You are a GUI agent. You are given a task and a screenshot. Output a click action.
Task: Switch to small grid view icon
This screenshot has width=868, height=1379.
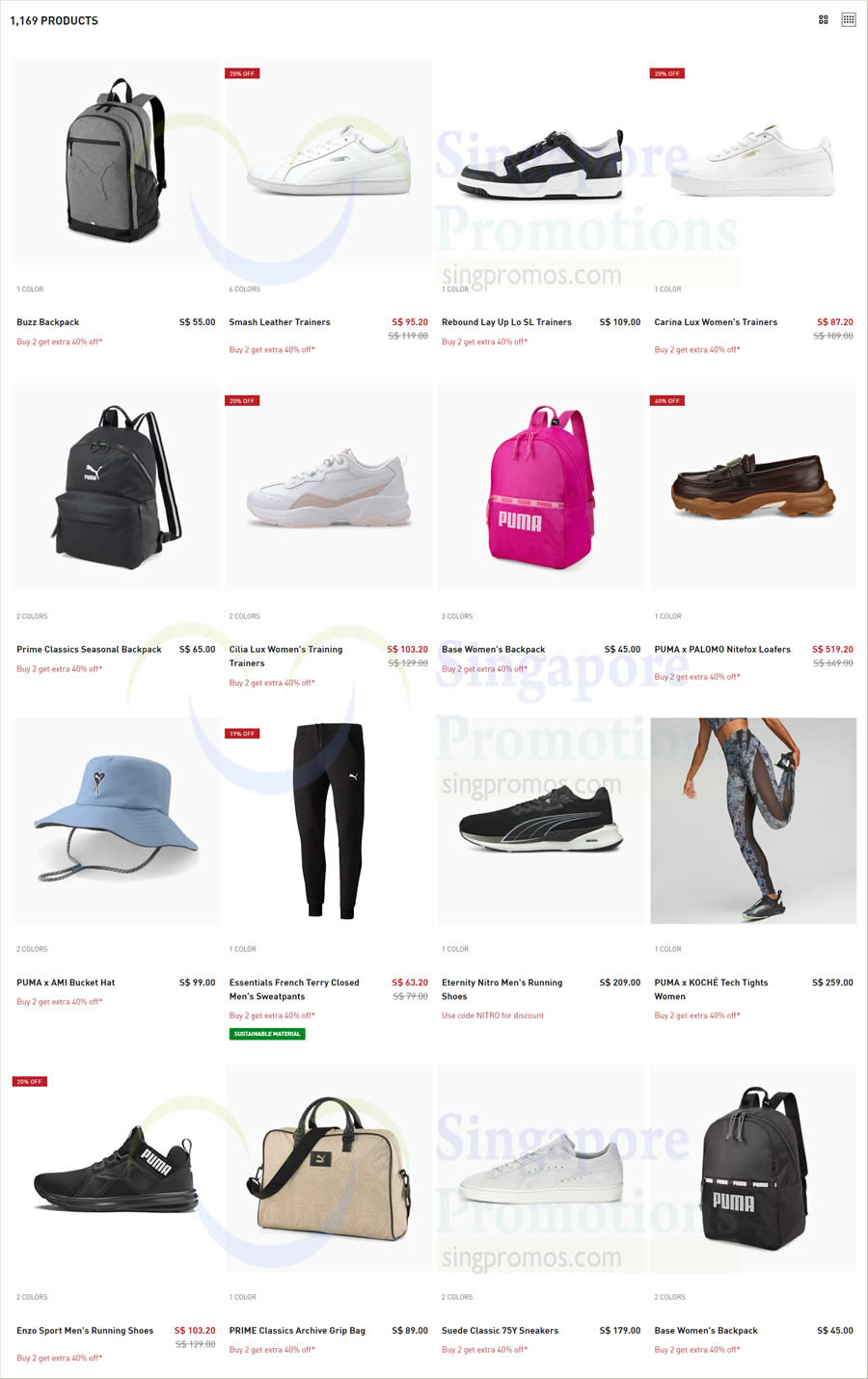(849, 19)
